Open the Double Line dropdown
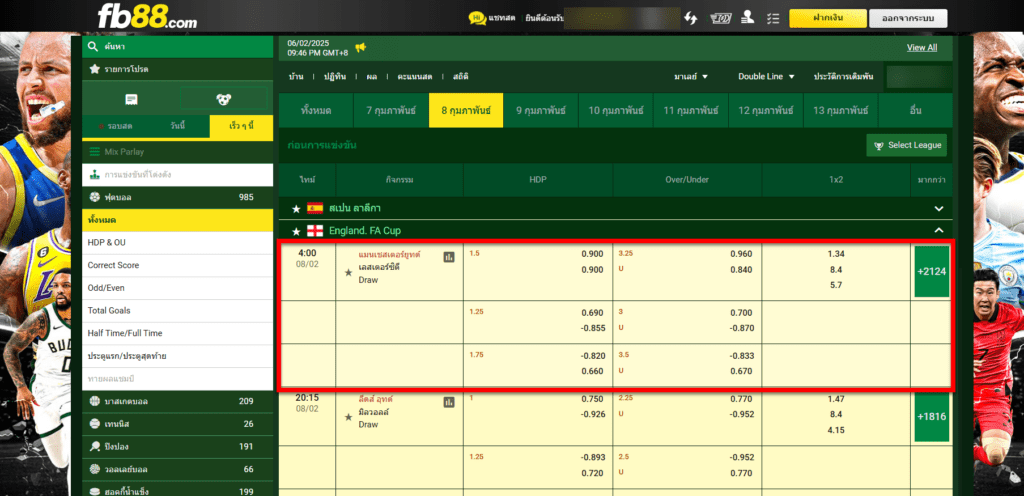 coord(766,76)
